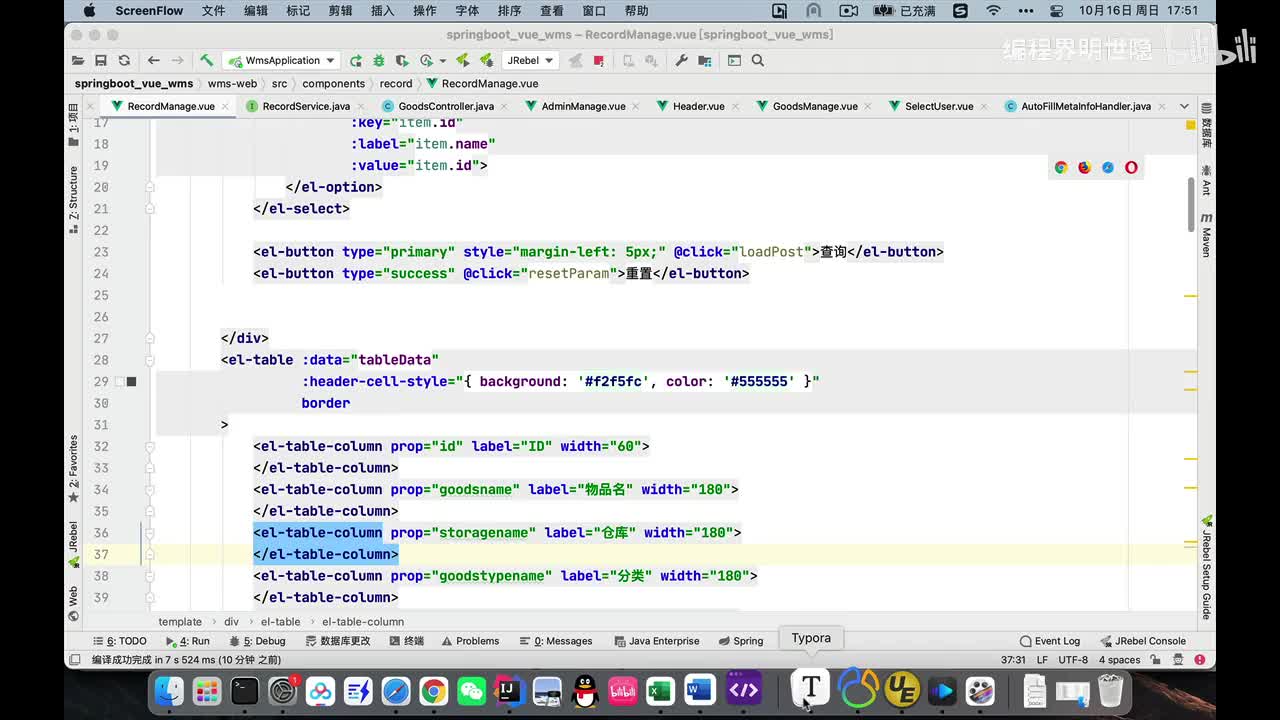This screenshot has width=1280, height=720.
Task: Click the Save All toolbar icon
Action: point(101,60)
